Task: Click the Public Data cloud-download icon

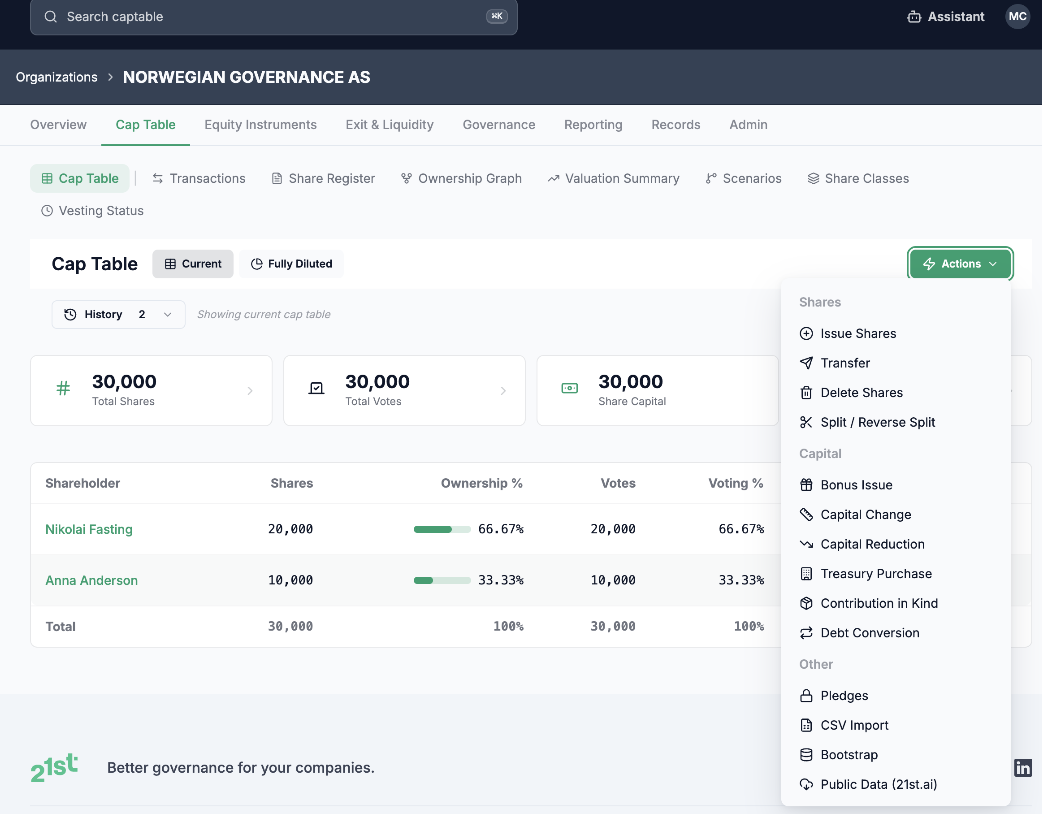Action: point(806,784)
